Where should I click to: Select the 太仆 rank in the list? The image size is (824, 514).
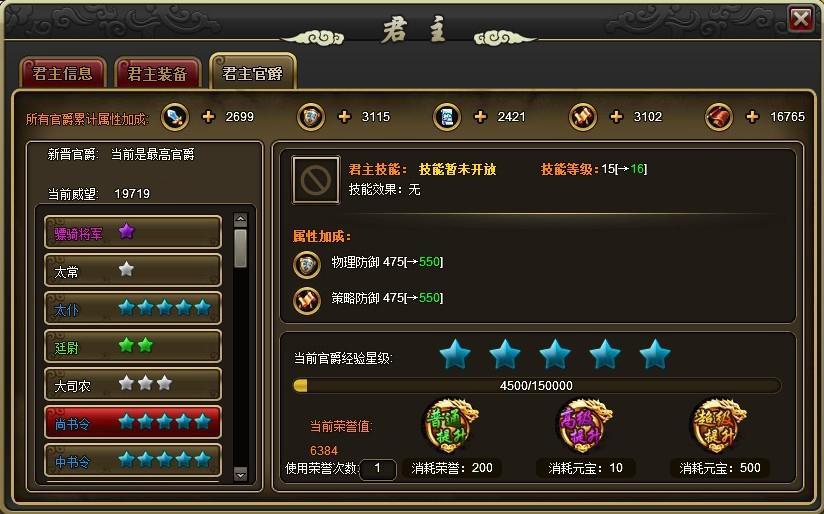tap(133, 308)
